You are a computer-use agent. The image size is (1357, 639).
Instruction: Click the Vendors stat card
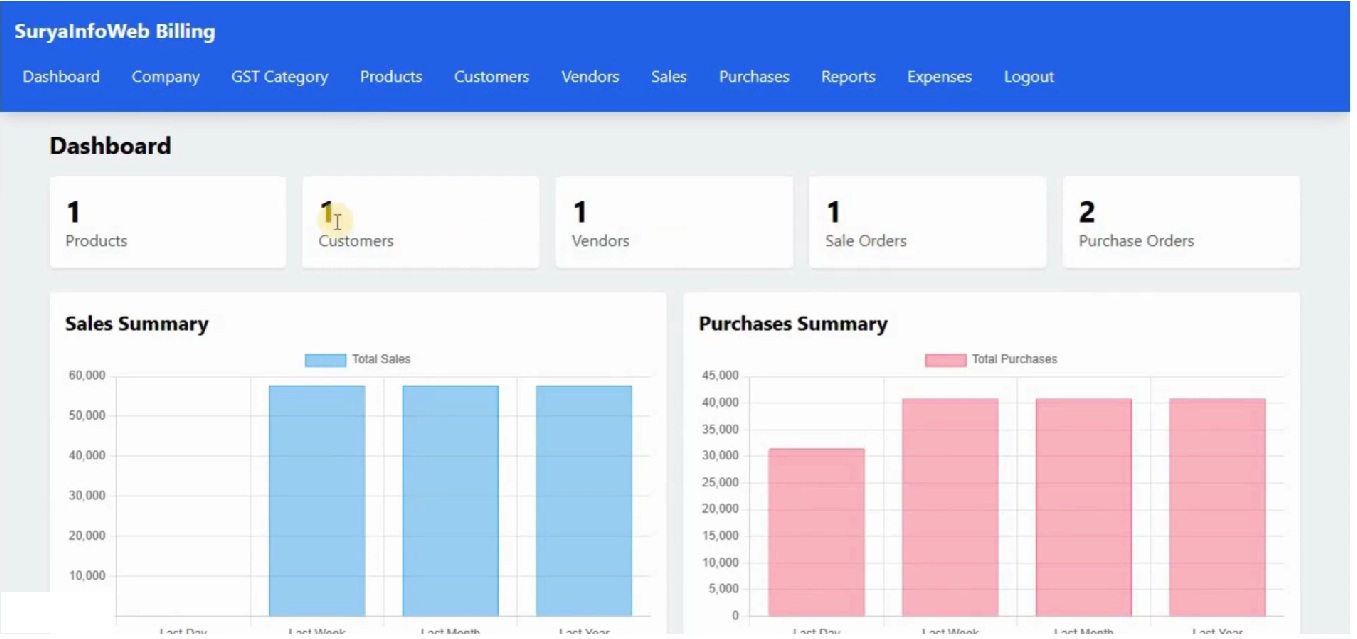[674, 221]
